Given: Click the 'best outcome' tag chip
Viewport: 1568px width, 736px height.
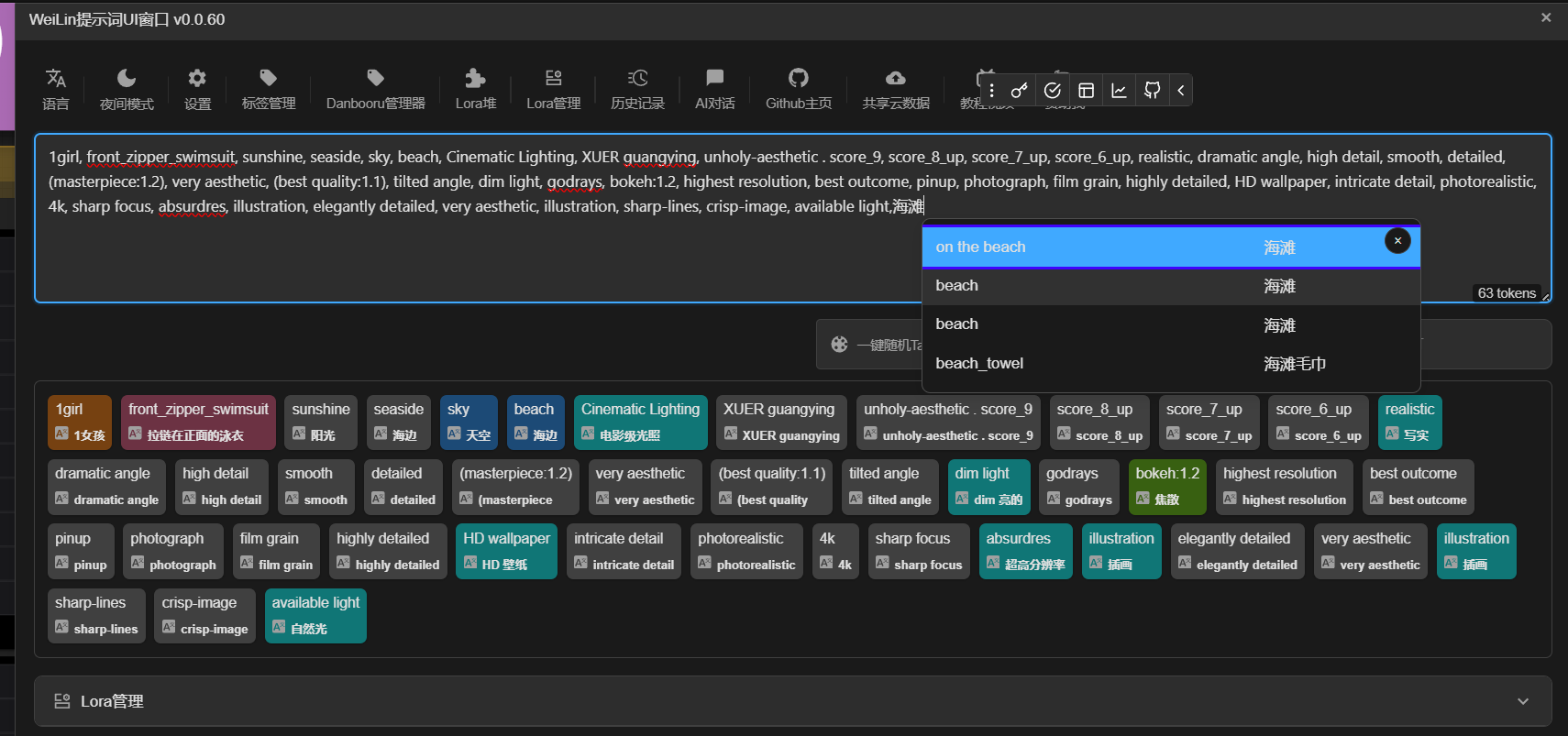Looking at the screenshot, I should coord(1419,487).
